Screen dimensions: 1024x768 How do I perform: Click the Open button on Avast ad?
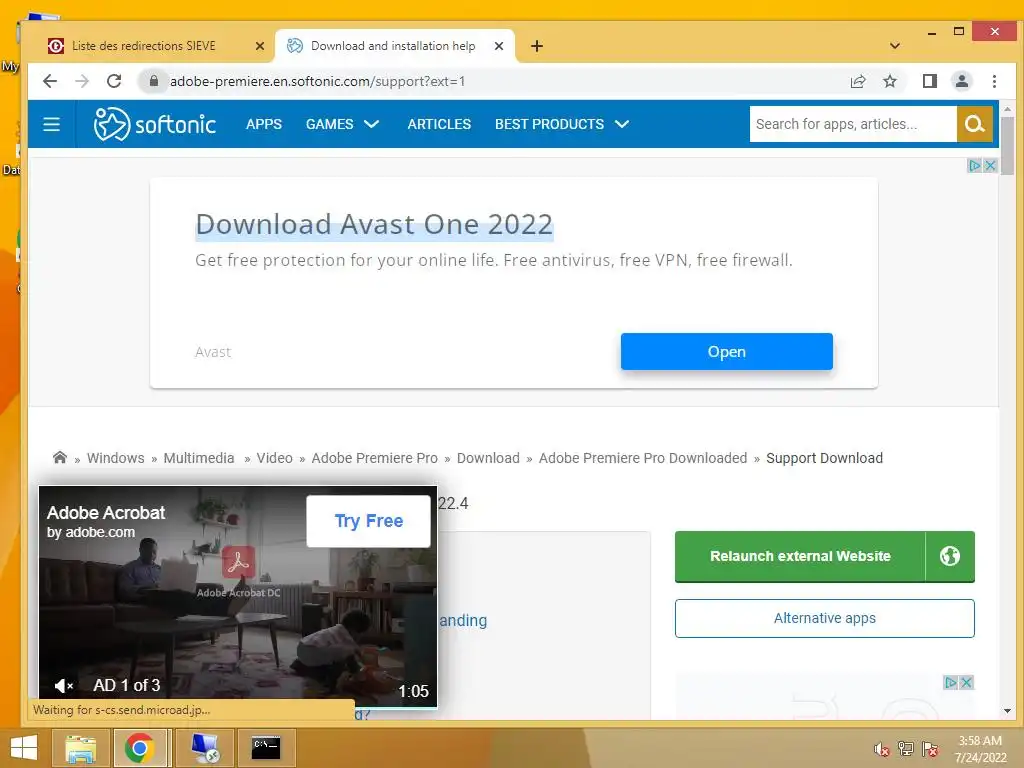[x=726, y=351]
